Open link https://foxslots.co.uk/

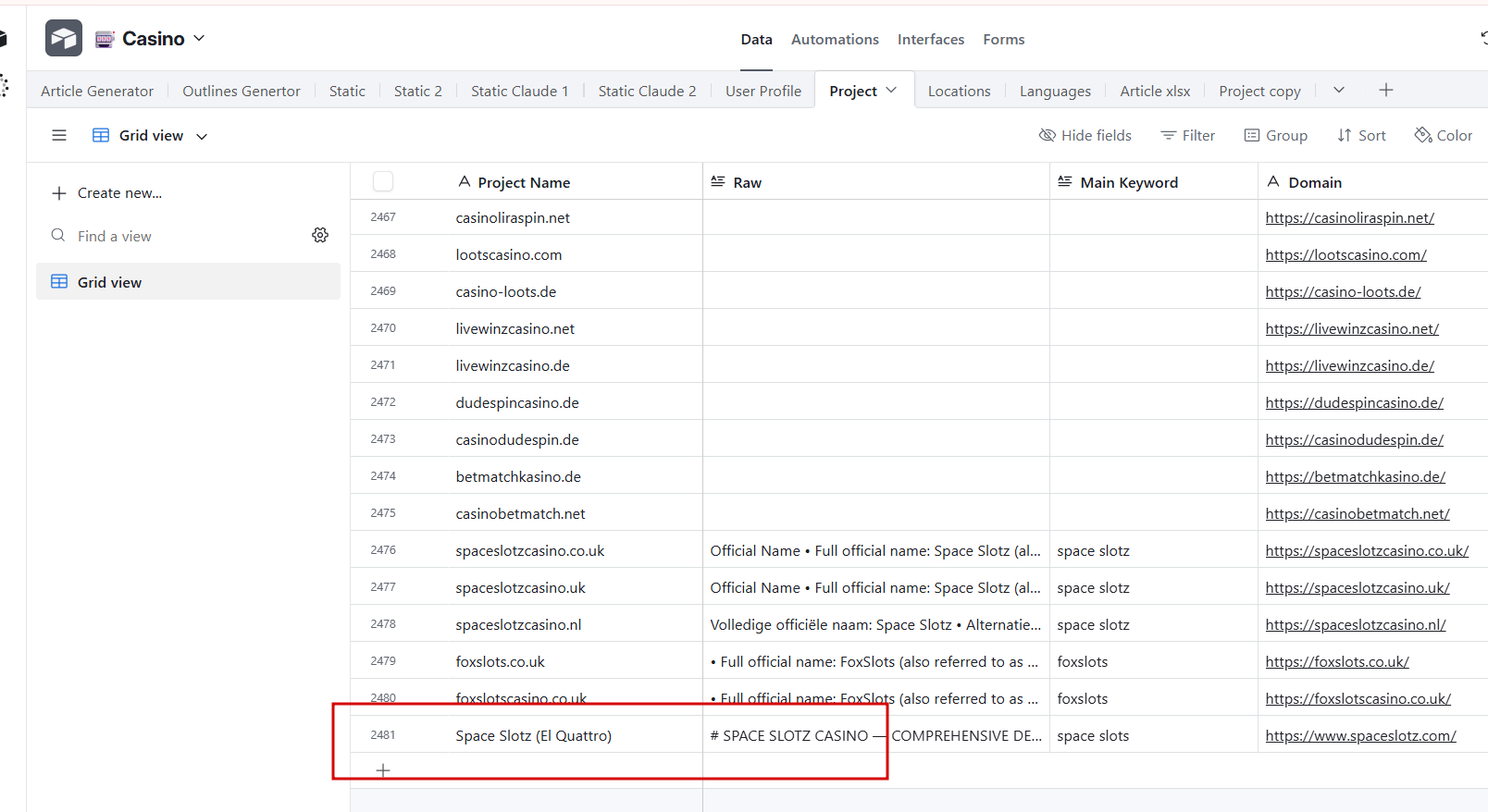(1337, 661)
